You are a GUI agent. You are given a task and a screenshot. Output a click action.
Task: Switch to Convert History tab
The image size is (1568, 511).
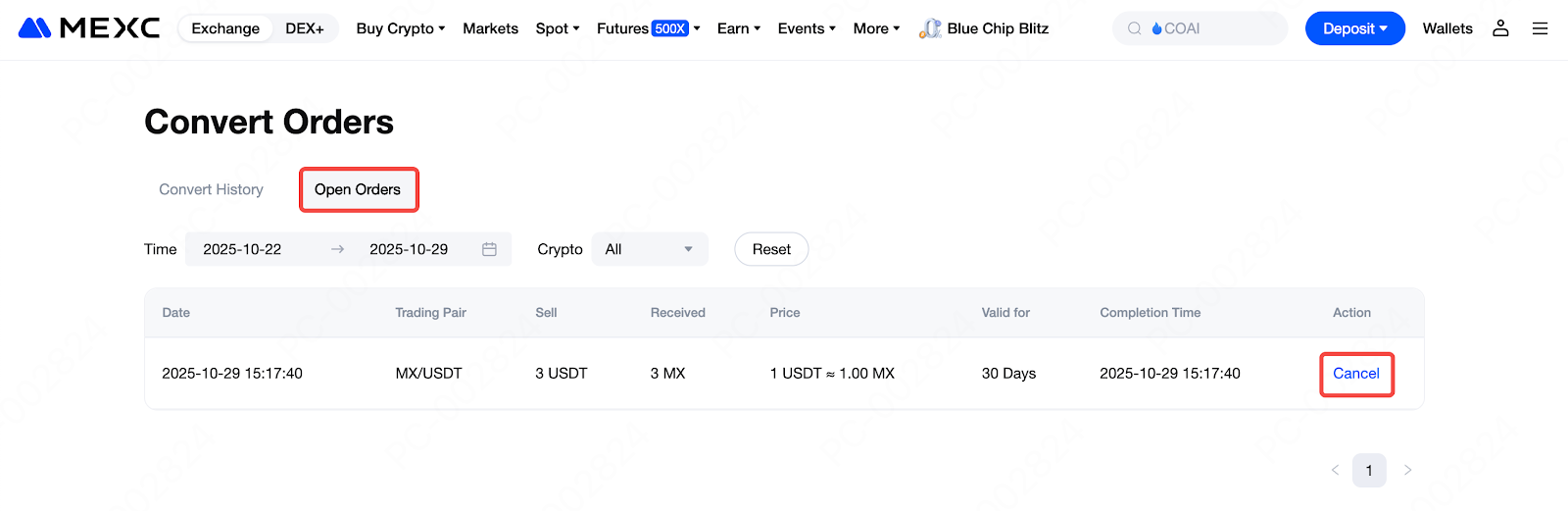click(211, 189)
